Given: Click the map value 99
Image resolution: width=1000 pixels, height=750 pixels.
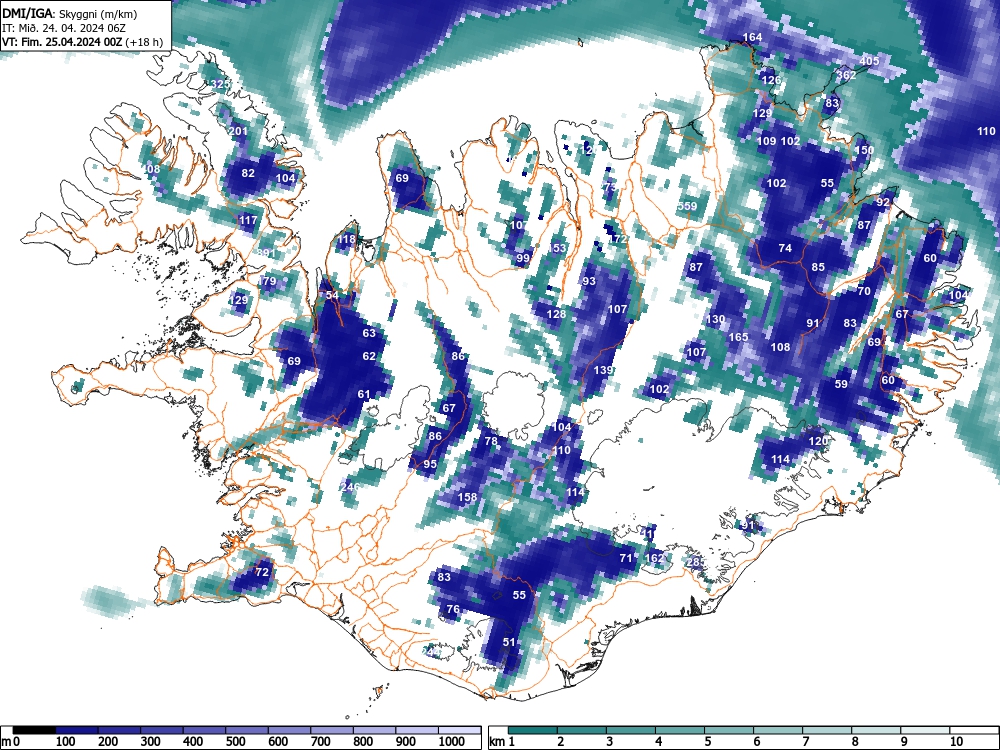Looking at the screenshot, I should tap(523, 258).
